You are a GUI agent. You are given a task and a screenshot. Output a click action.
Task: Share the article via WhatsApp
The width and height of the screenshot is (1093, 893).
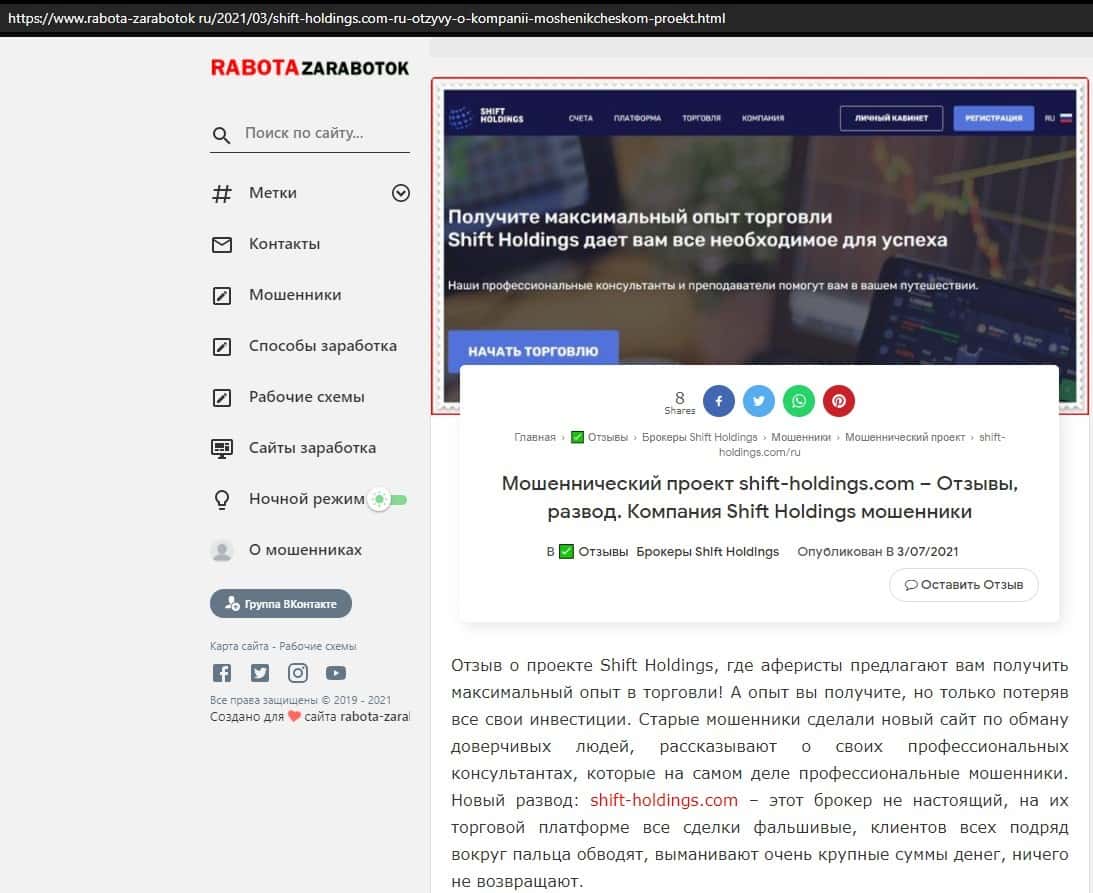pyautogui.click(x=799, y=401)
